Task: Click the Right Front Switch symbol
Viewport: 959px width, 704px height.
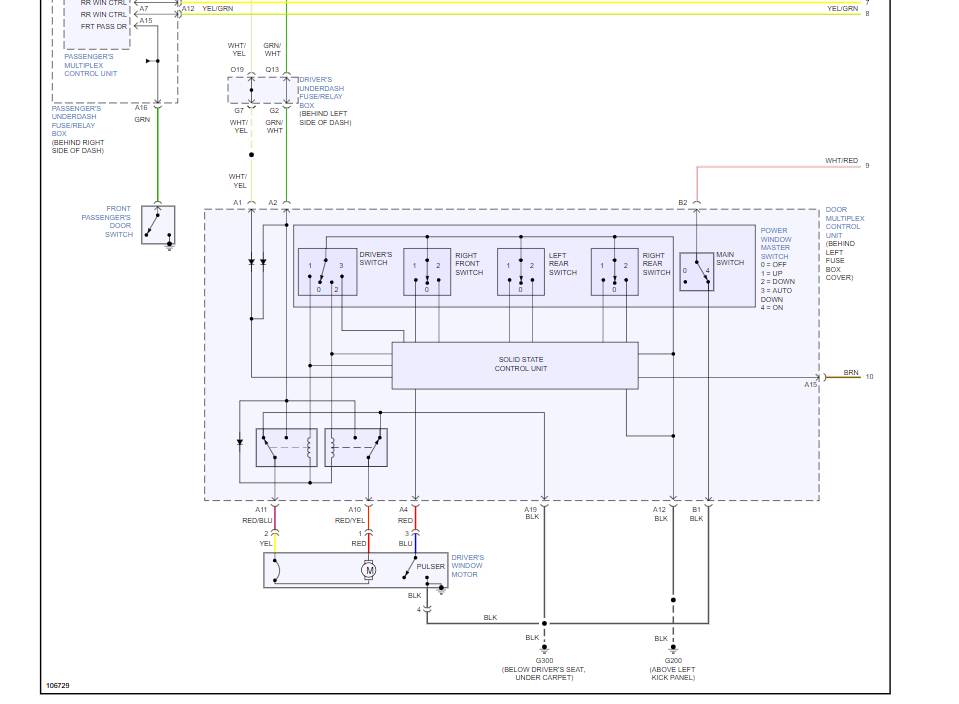Action: pyautogui.click(x=427, y=272)
